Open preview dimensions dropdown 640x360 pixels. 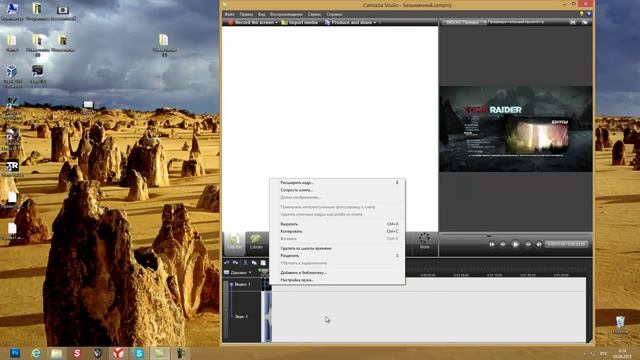(x=465, y=22)
